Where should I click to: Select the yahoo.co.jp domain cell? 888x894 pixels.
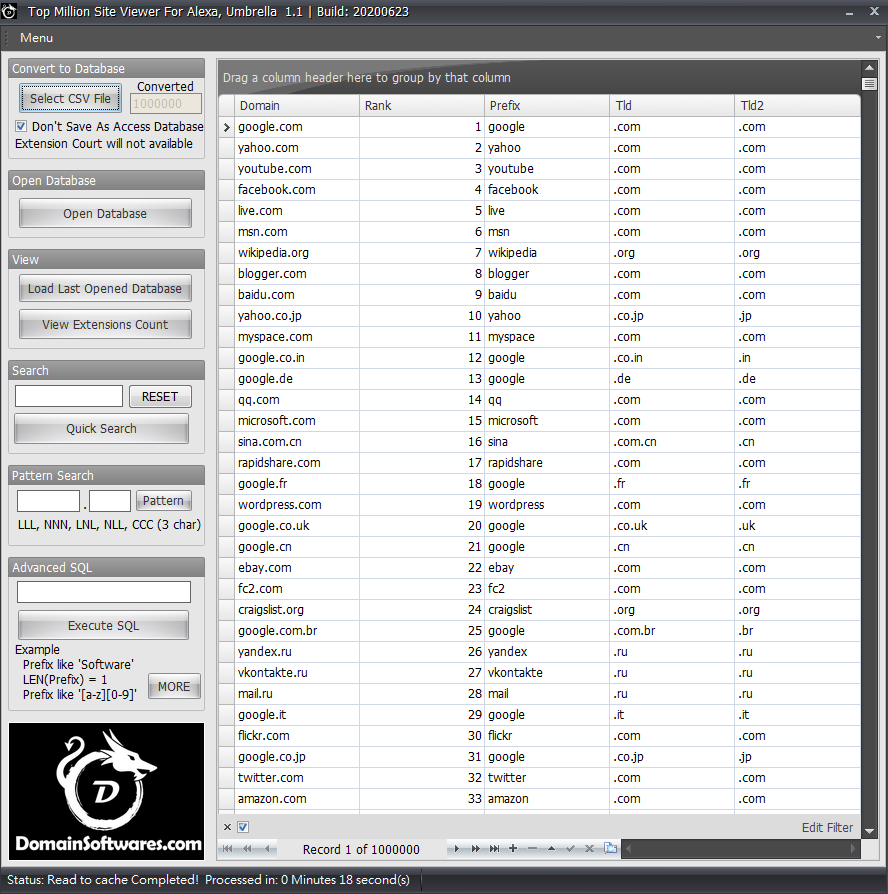(x=297, y=316)
